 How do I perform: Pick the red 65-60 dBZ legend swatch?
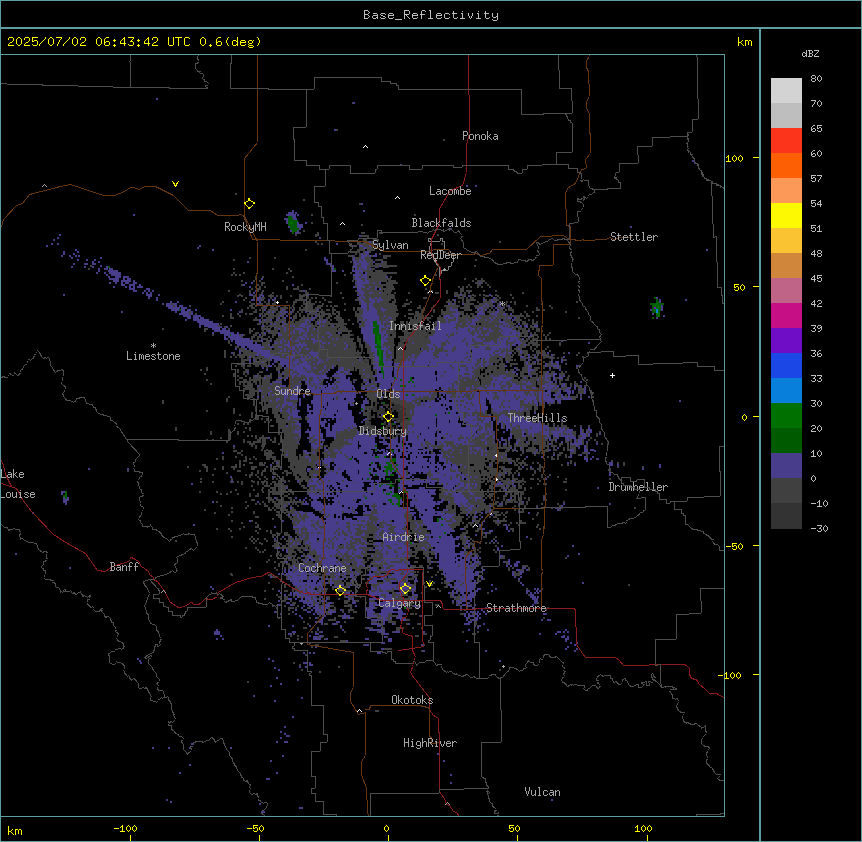(786, 141)
